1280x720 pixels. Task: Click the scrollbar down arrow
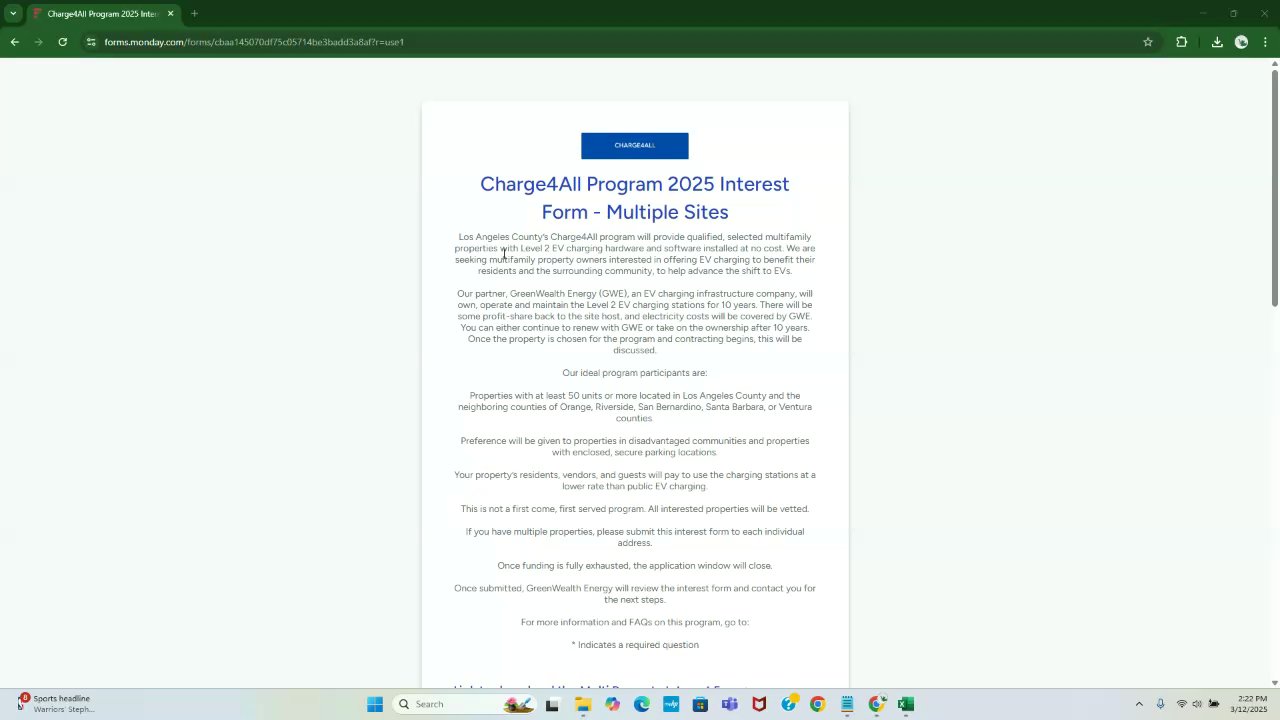click(1274, 683)
